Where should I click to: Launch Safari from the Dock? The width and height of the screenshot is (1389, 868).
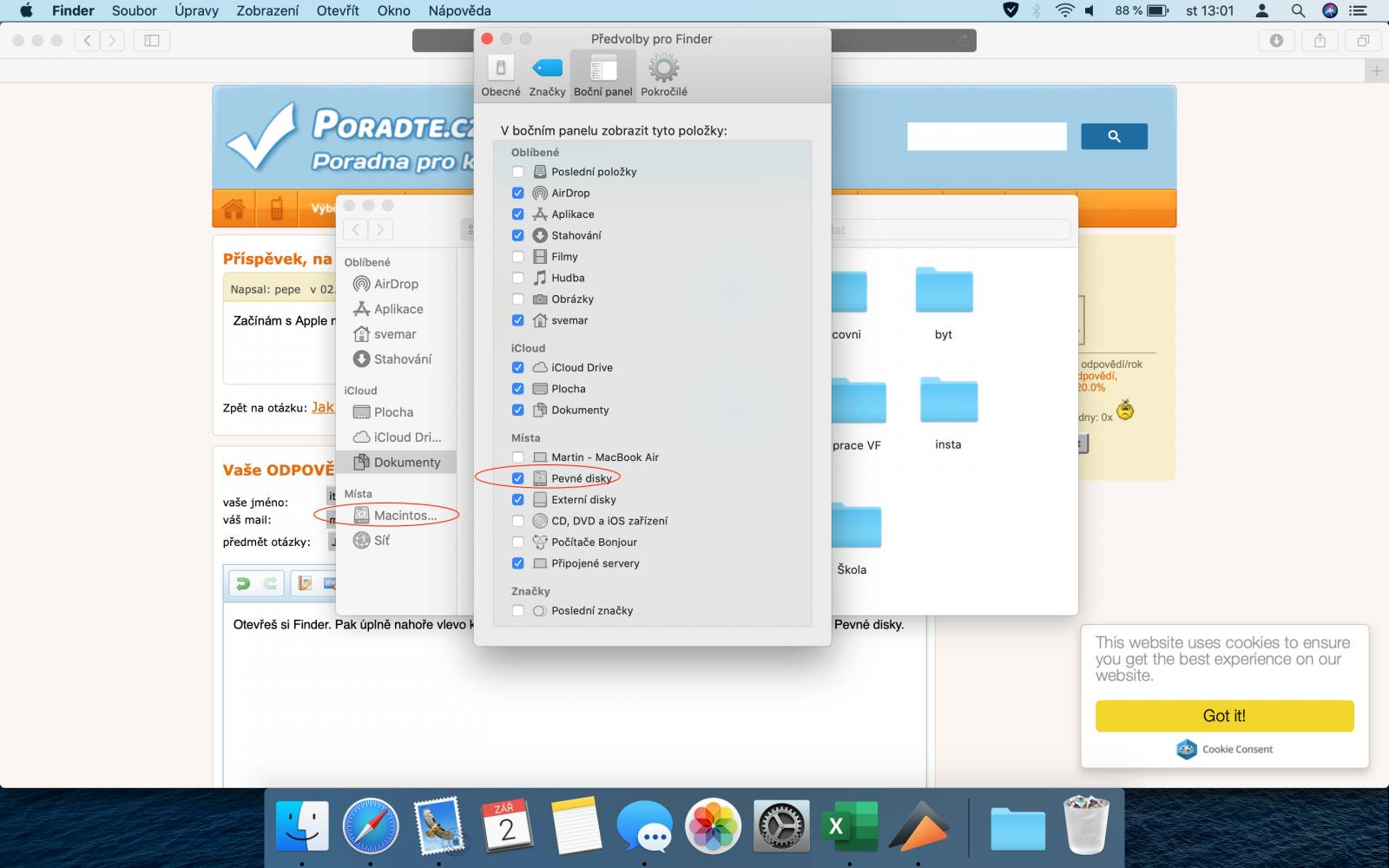click(x=371, y=826)
